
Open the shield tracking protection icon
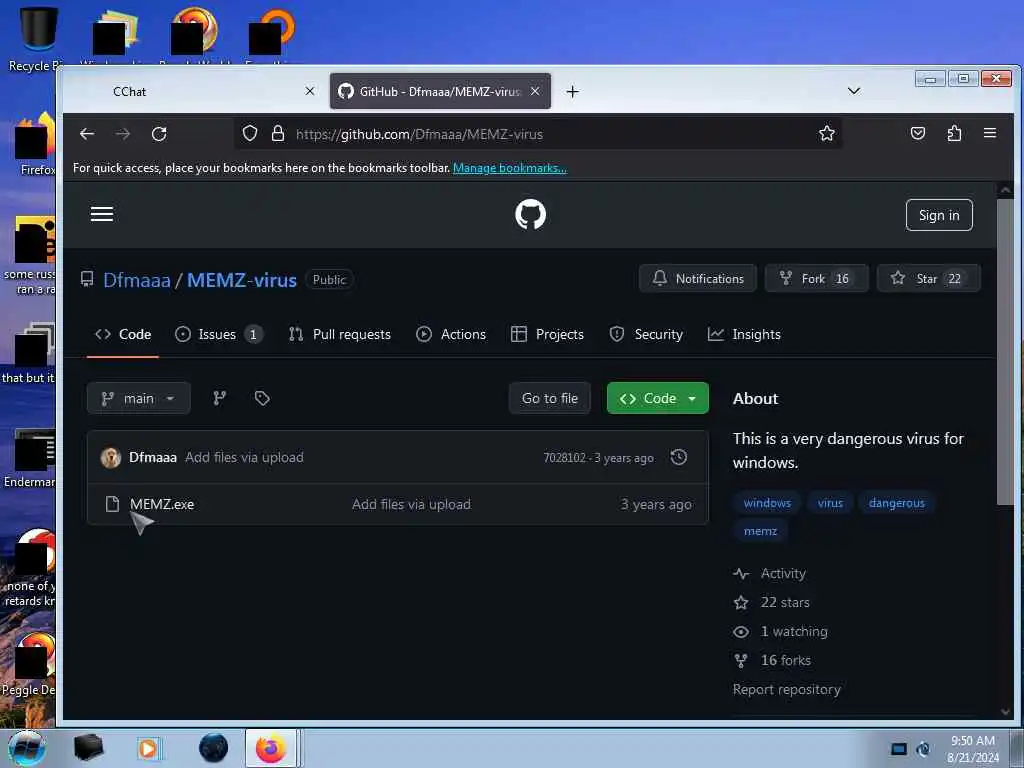249,134
